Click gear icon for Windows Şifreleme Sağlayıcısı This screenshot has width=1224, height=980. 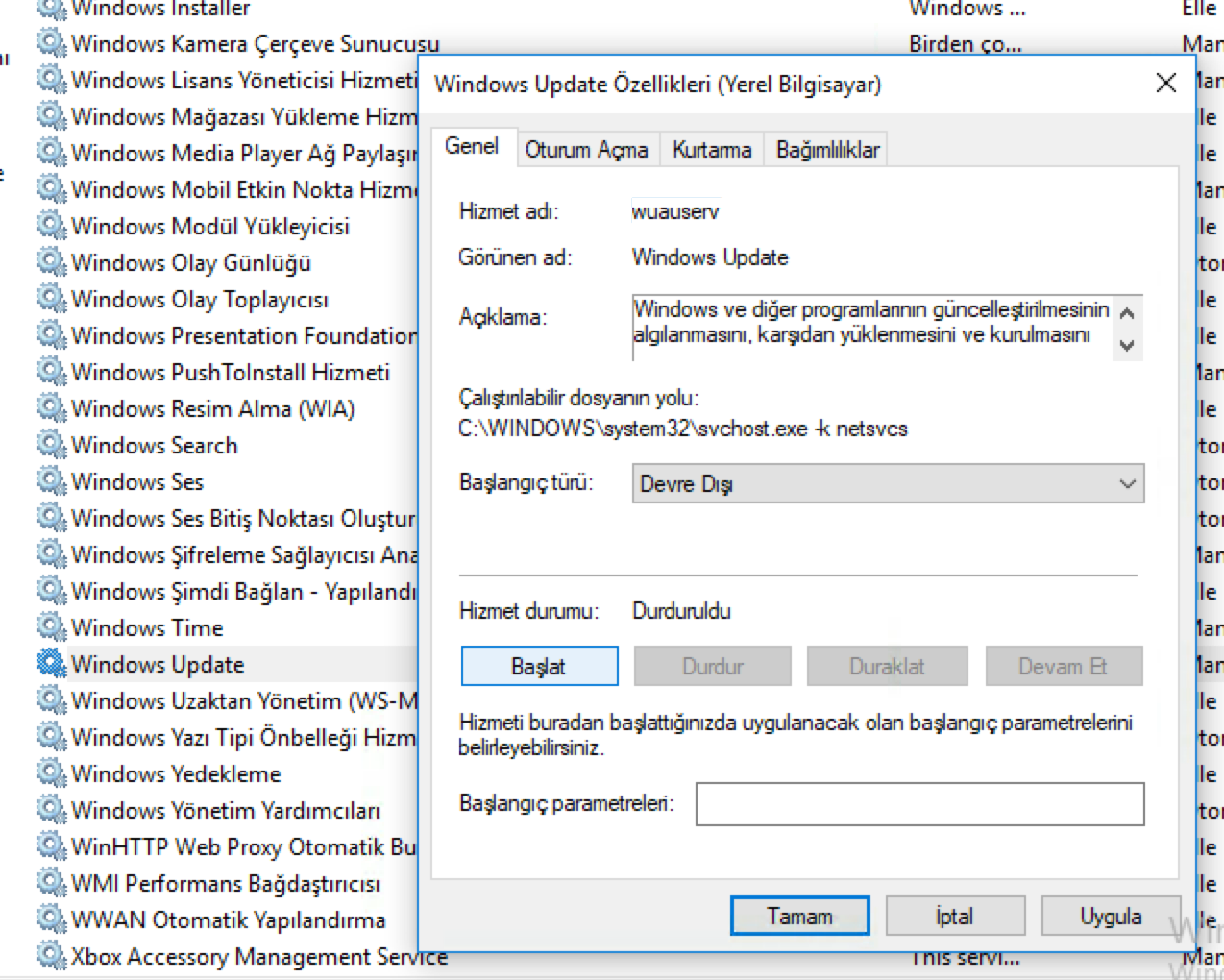pyautogui.click(x=51, y=554)
